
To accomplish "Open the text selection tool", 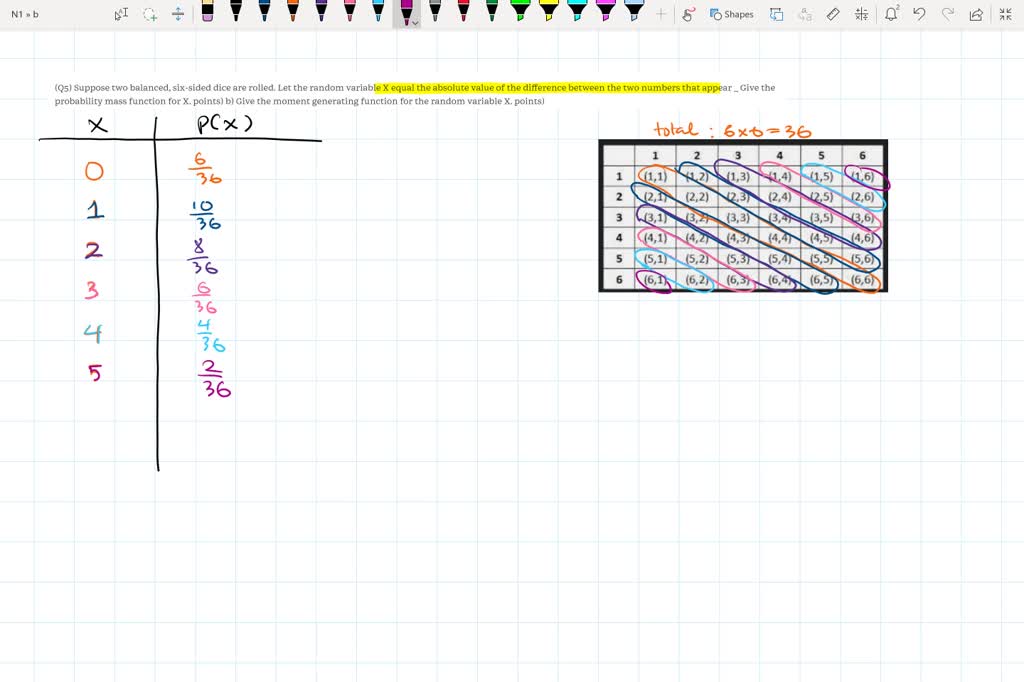I will tap(120, 14).
